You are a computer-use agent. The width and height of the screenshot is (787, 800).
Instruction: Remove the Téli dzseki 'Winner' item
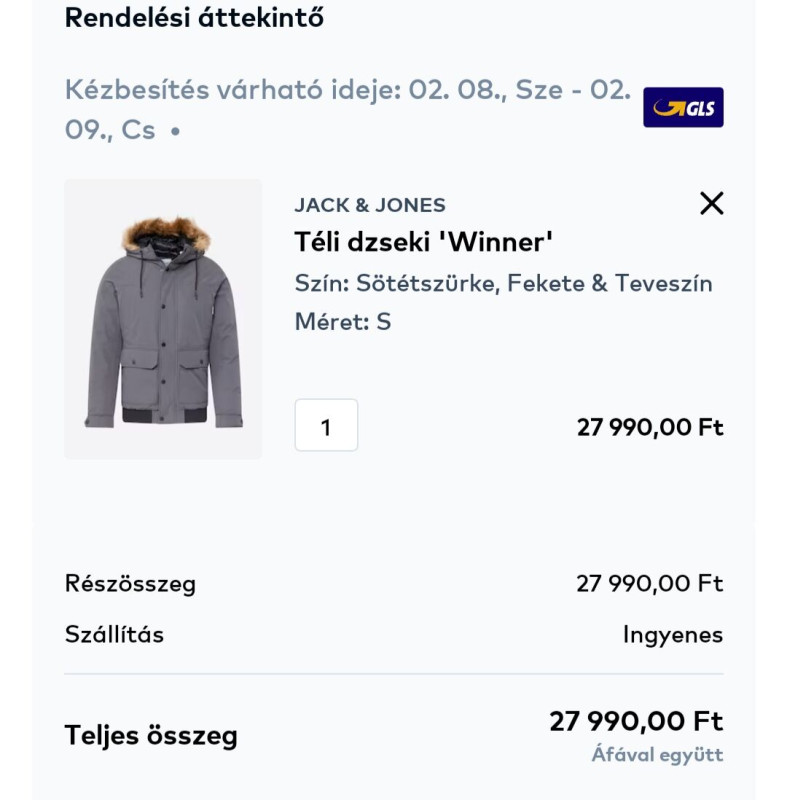711,204
